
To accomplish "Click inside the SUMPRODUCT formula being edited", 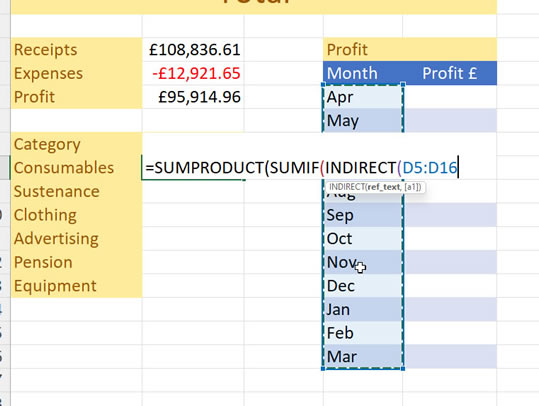I will pyautogui.click(x=301, y=168).
